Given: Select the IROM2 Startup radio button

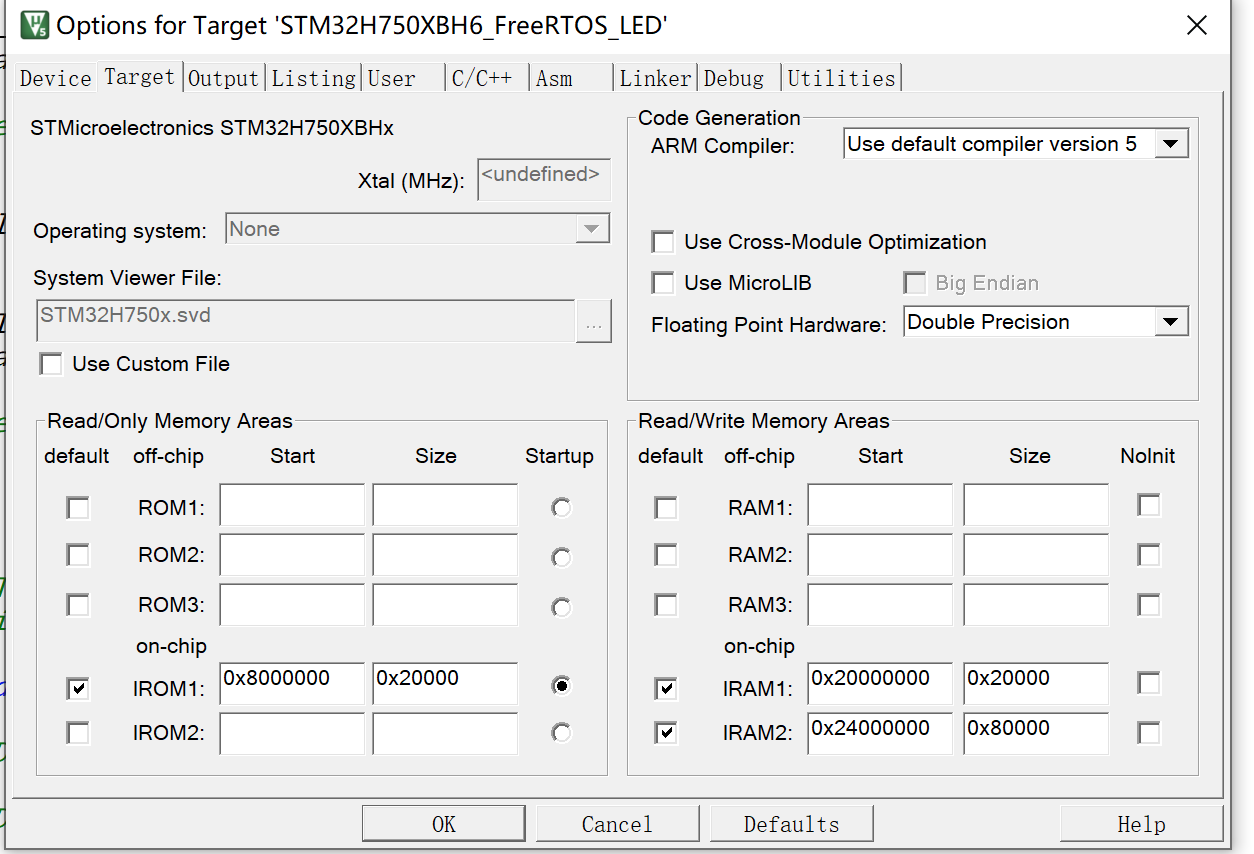Looking at the screenshot, I should coord(561,733).
